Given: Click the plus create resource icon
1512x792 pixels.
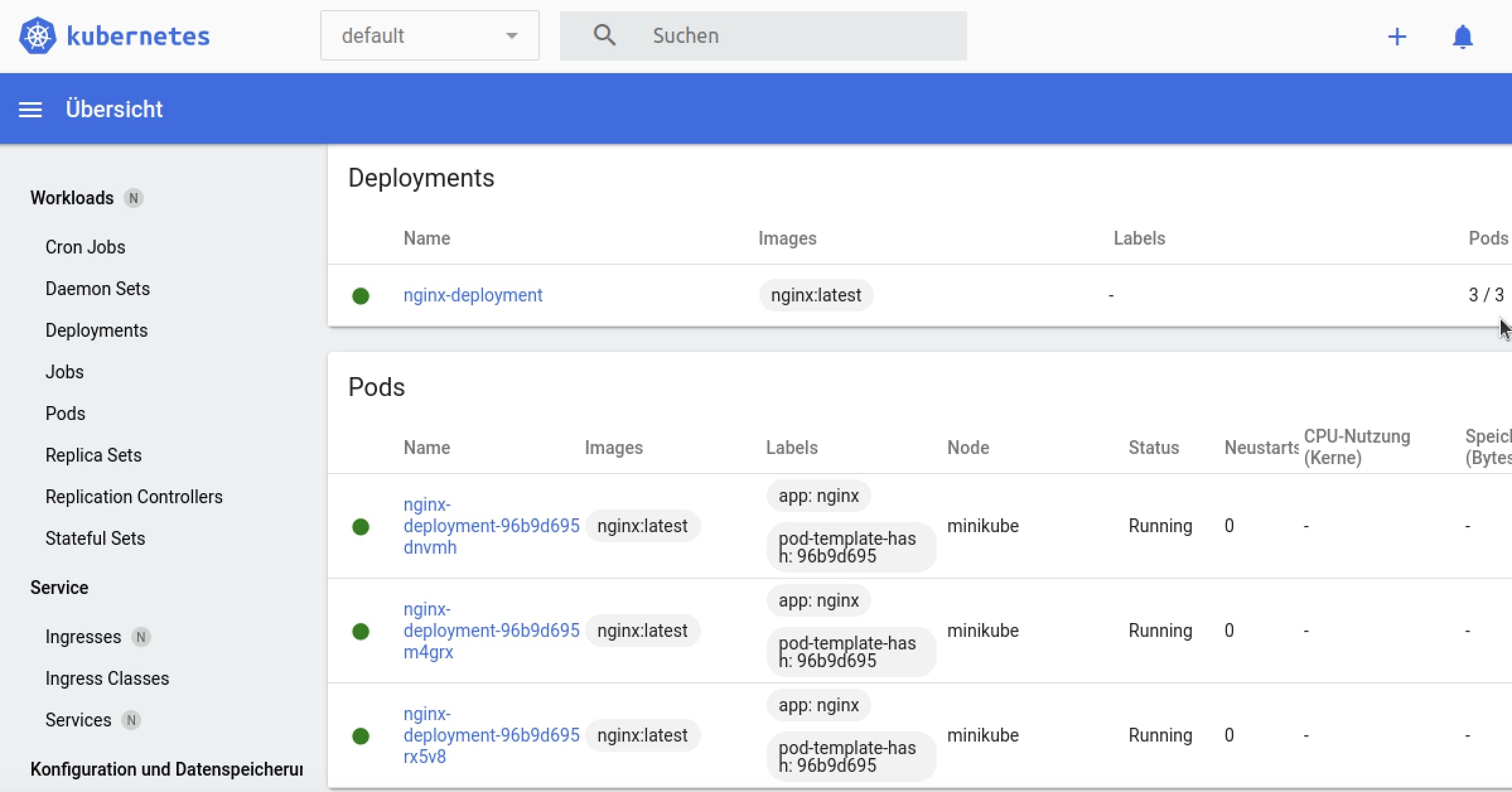Looking at the screenshot, I should pyautogui.click(x=1397, y=37).
